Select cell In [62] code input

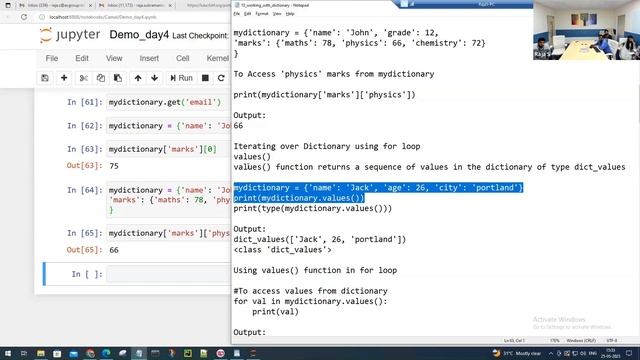click(x=169, y=126)
